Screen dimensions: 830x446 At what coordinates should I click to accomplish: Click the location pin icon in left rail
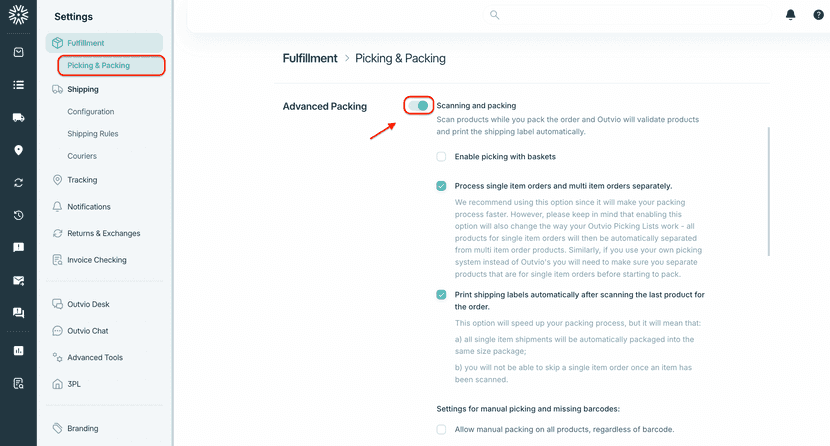click(18, 150)
